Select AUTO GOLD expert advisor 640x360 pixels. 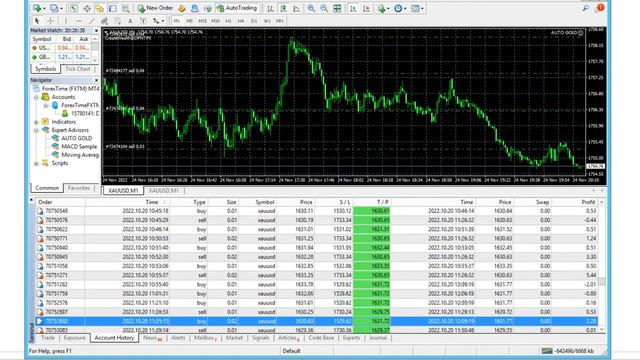pos(76,138)
